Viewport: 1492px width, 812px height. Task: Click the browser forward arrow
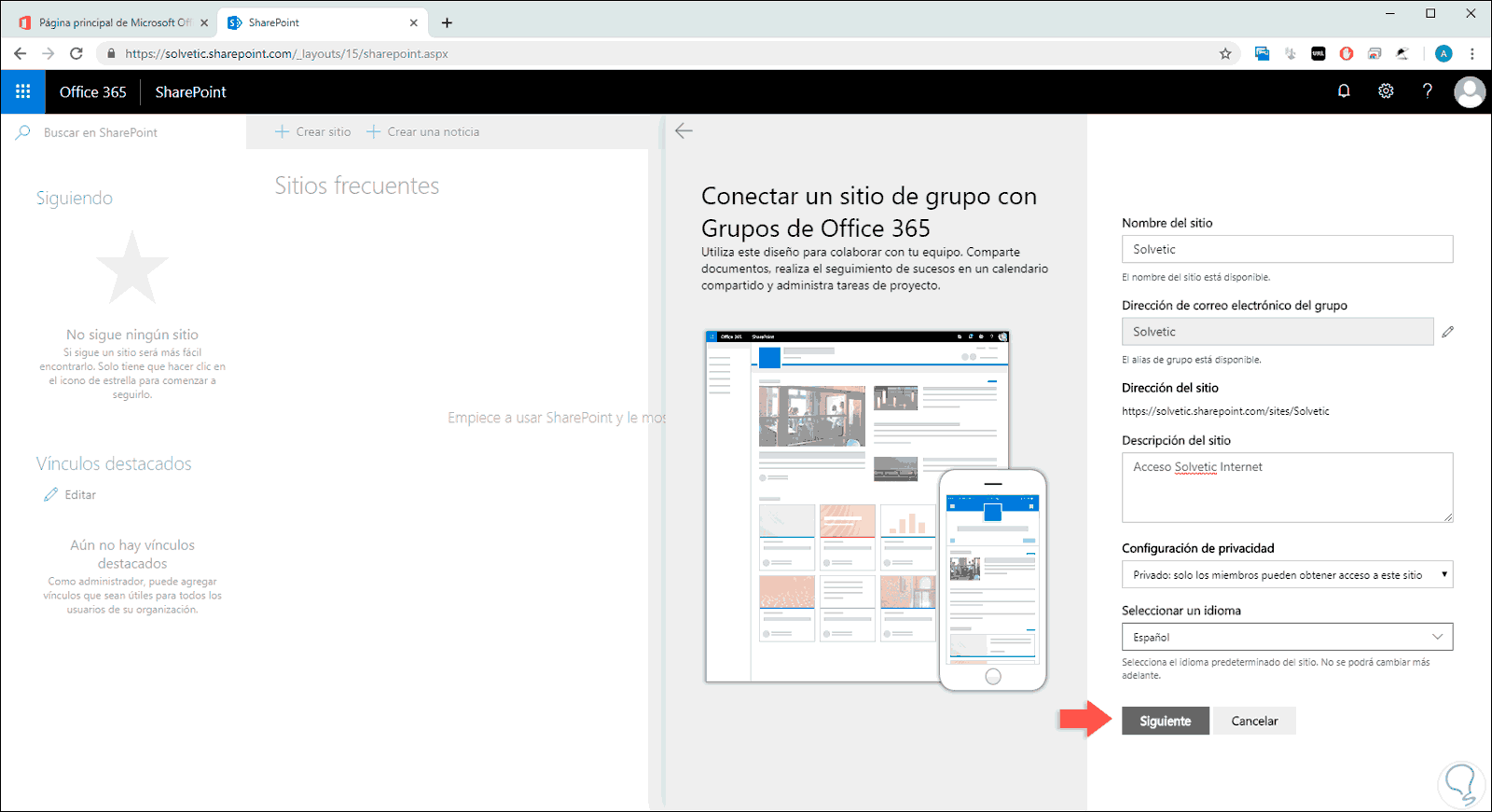point(48,54)
